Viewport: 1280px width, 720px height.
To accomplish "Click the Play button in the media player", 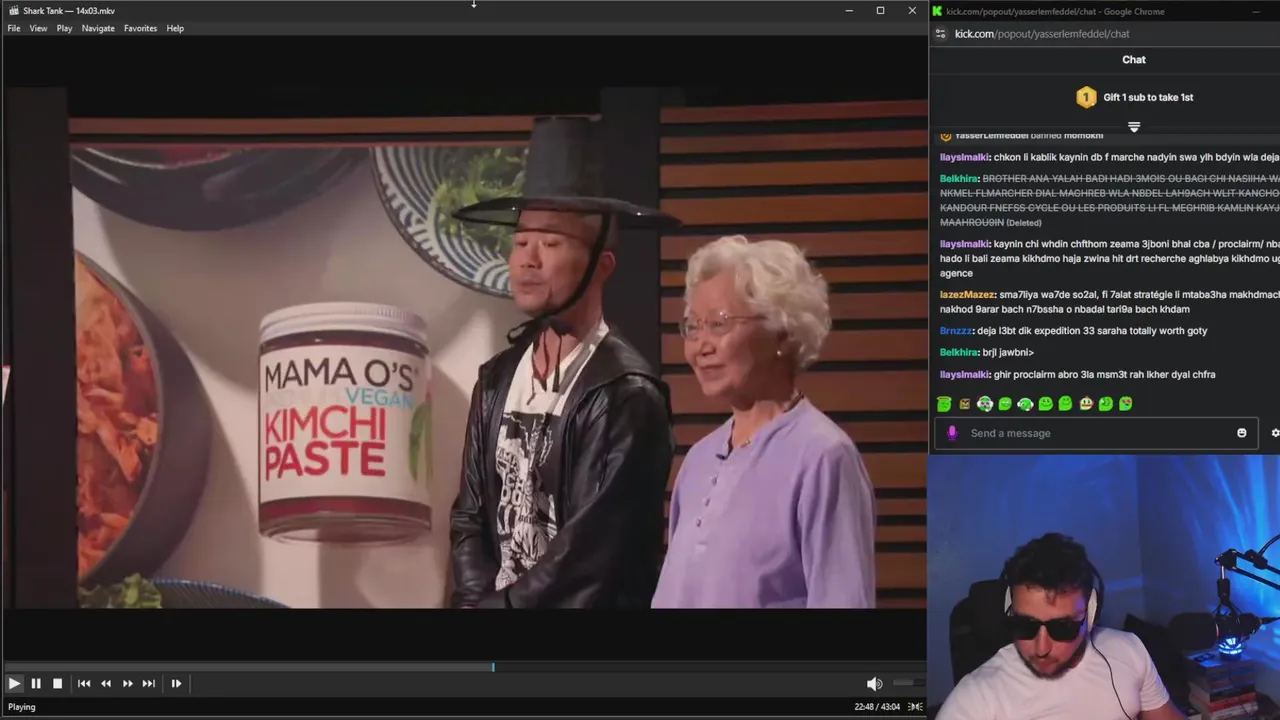I will pyautogui.click(x=14, y=683).
